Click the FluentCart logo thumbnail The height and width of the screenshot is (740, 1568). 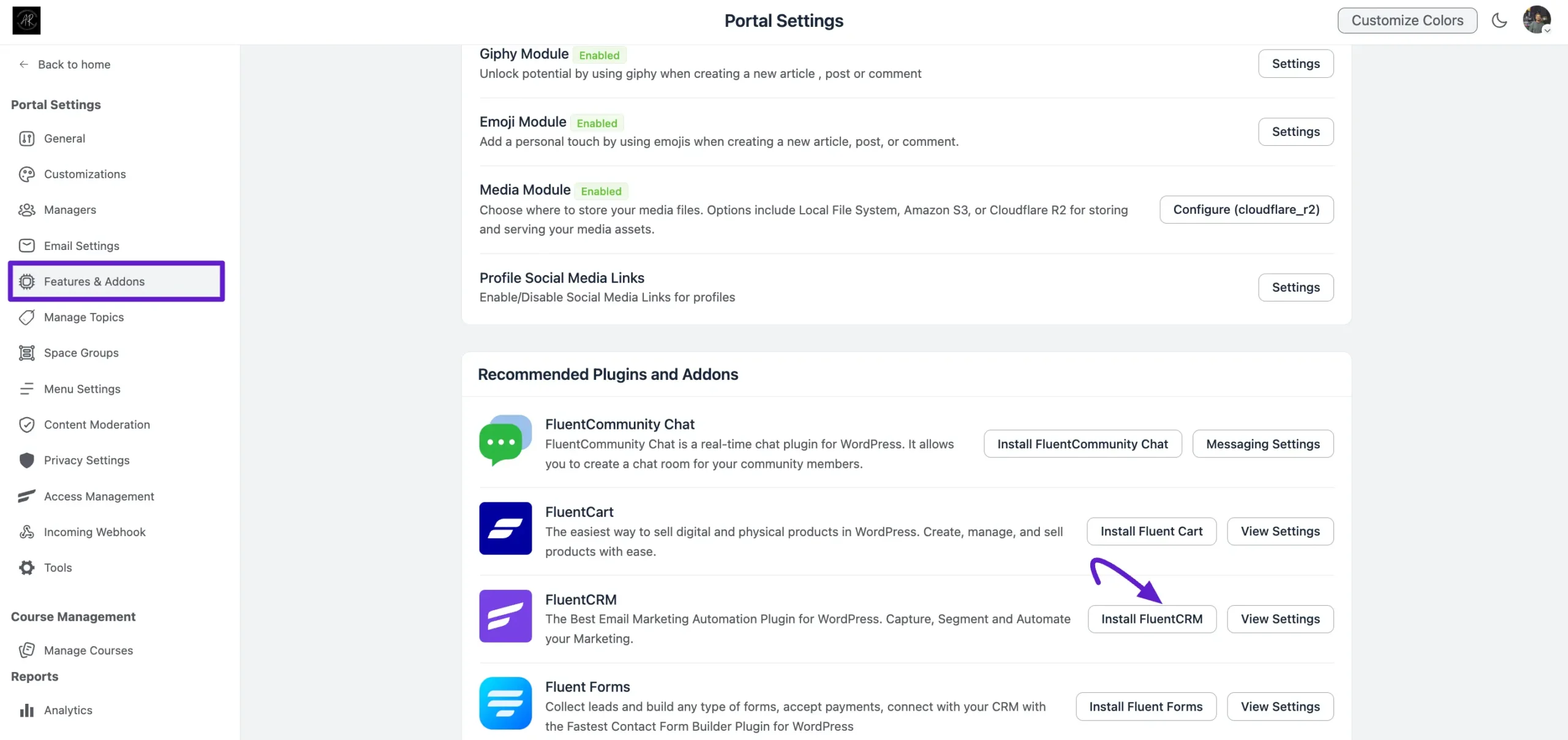(505, 529)
